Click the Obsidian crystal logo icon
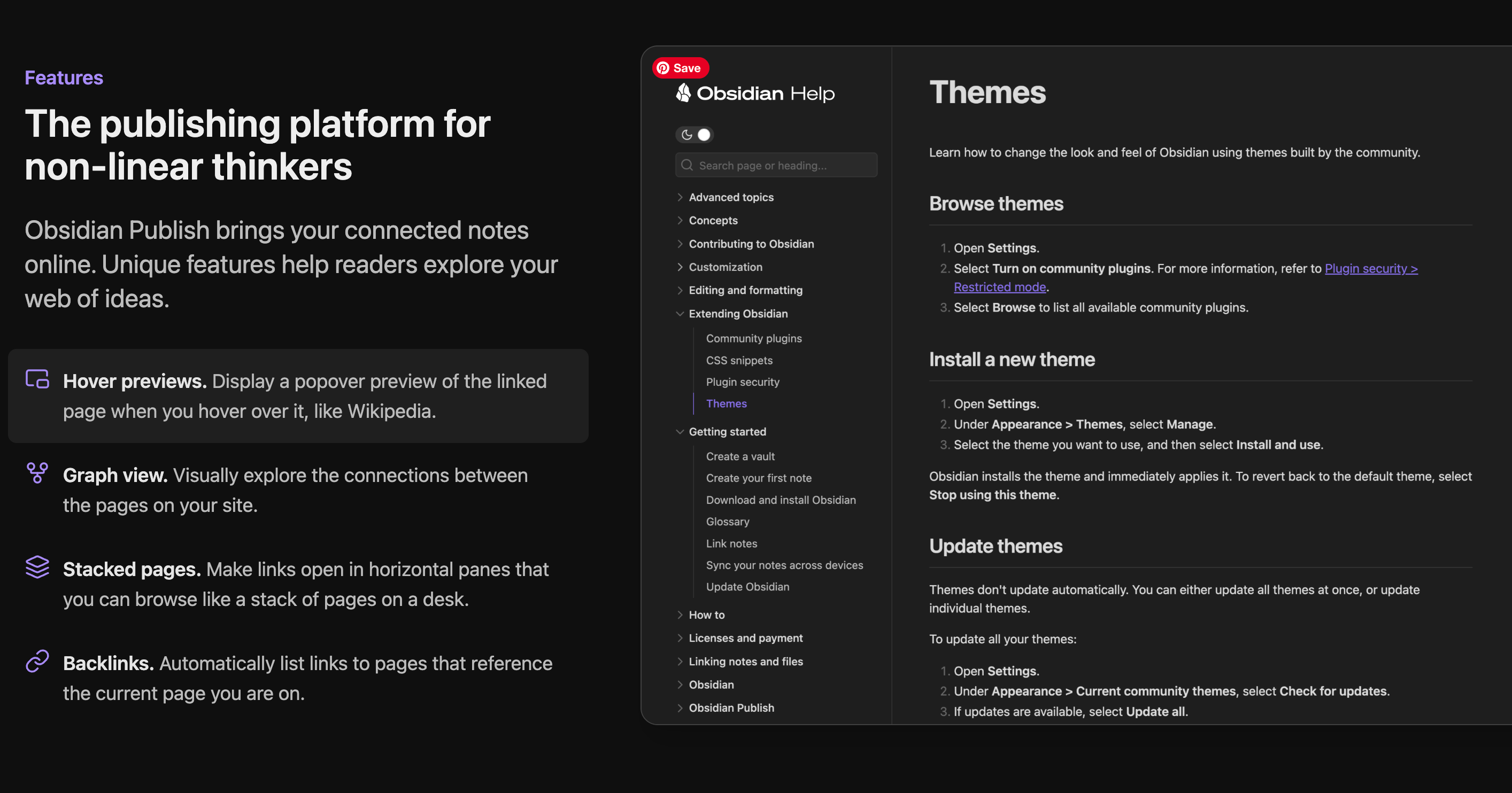This screenshot has width=1512, height=793. click(x=683, y=92)
